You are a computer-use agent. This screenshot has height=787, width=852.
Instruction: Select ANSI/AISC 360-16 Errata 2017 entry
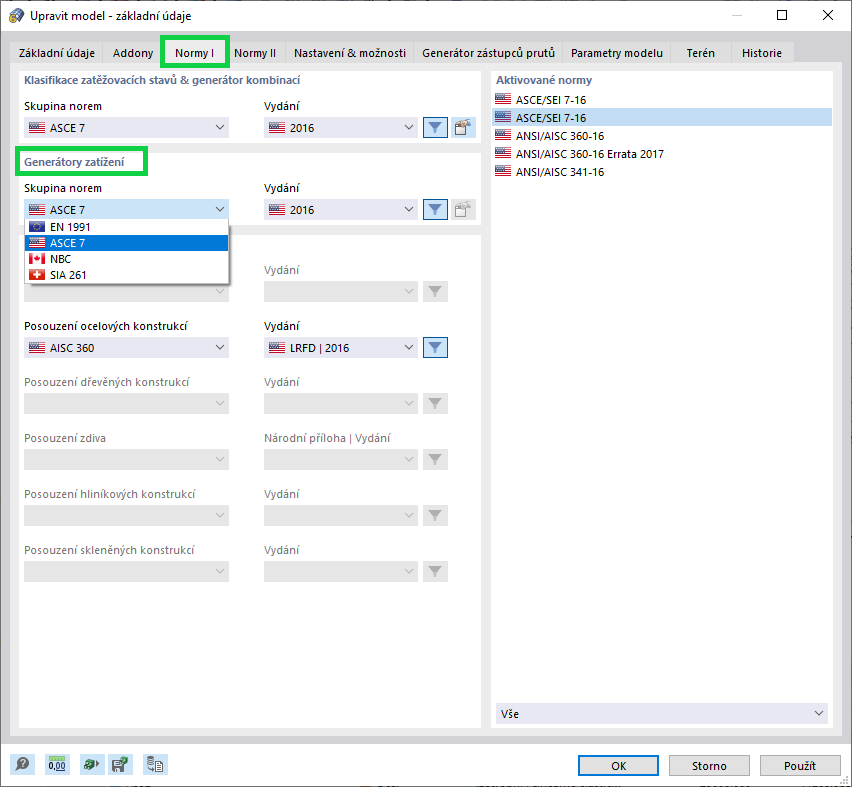662,154
